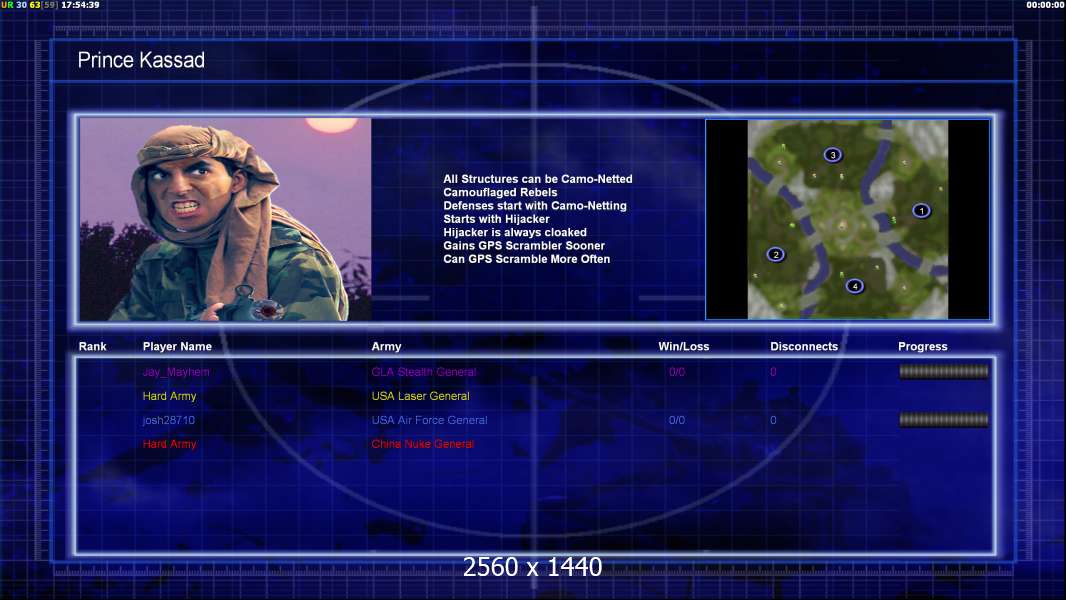Click the map preview image

[848, 219]
